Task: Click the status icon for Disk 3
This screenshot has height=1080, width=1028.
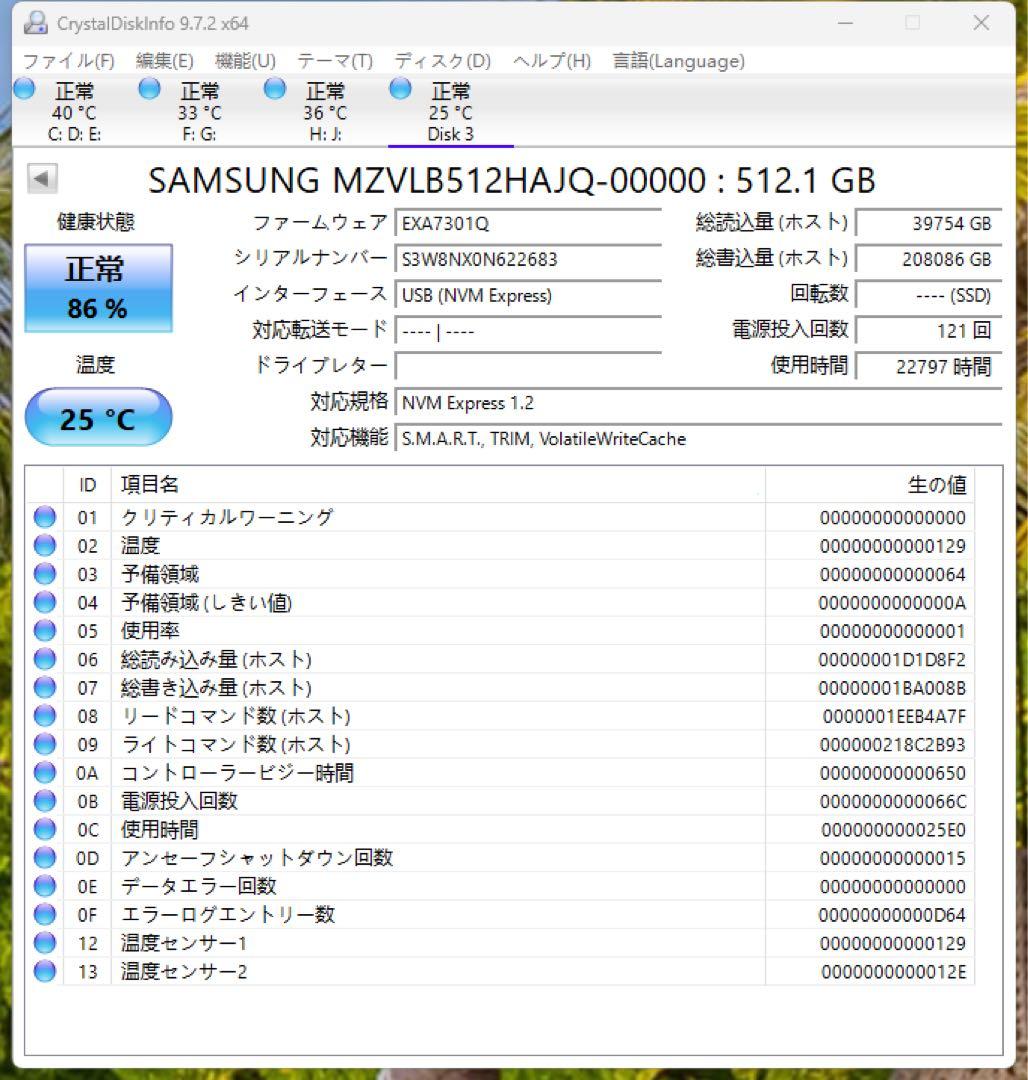Action: [400, 89]
